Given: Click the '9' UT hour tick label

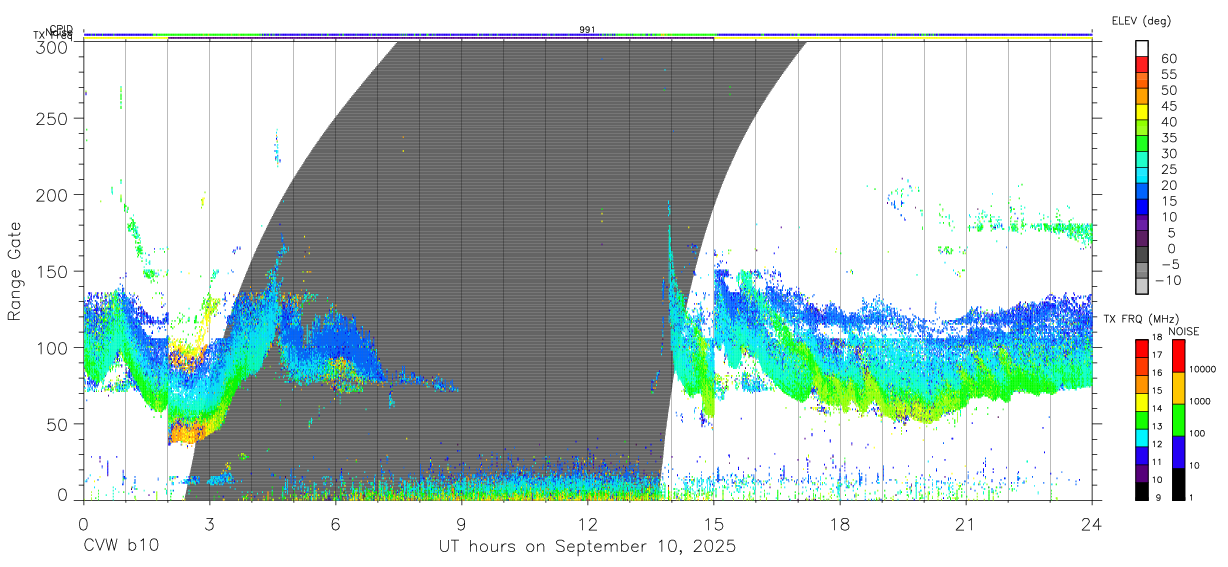Looking at the screenshot, I should (461, 524).
